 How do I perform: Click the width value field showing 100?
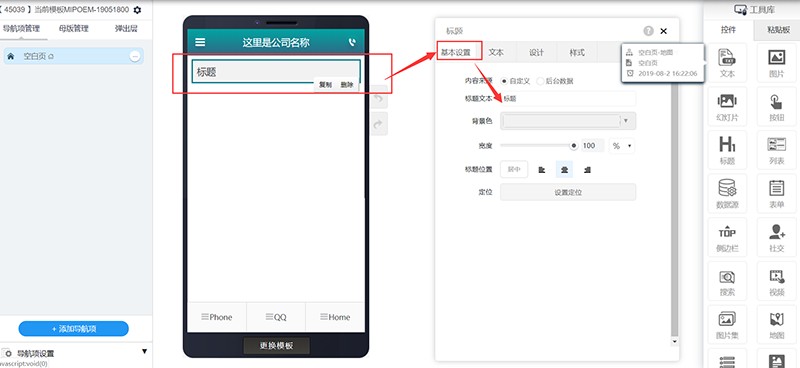[592, 146]
